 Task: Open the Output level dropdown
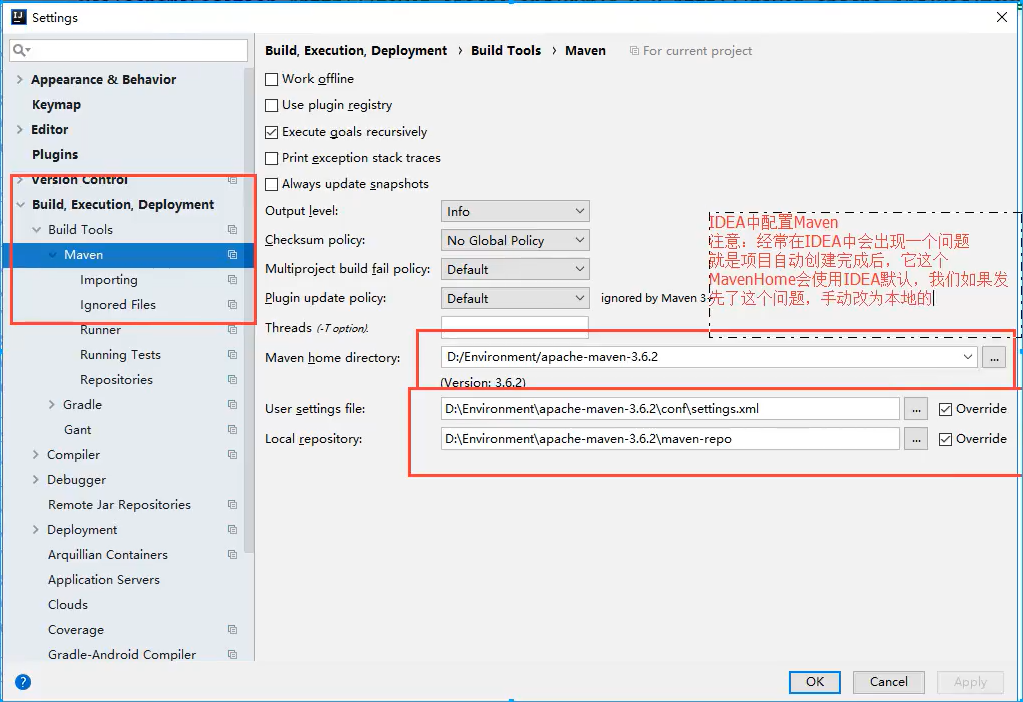[x=515, y=211]
